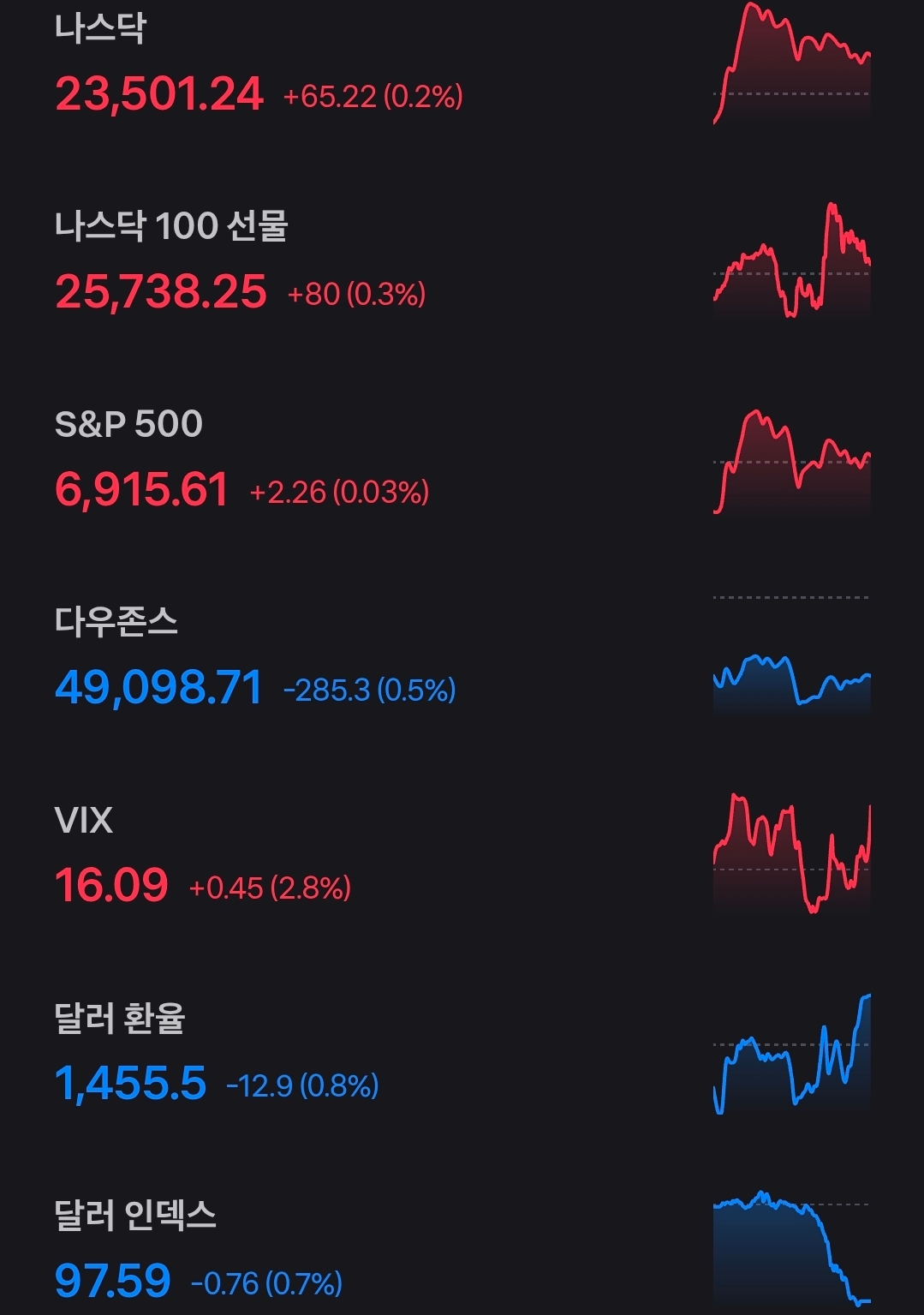View the VIX mini sparkline chart

pos(791,854)
